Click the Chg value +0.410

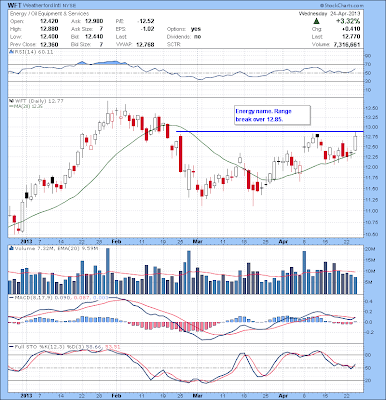click(351, 29)
